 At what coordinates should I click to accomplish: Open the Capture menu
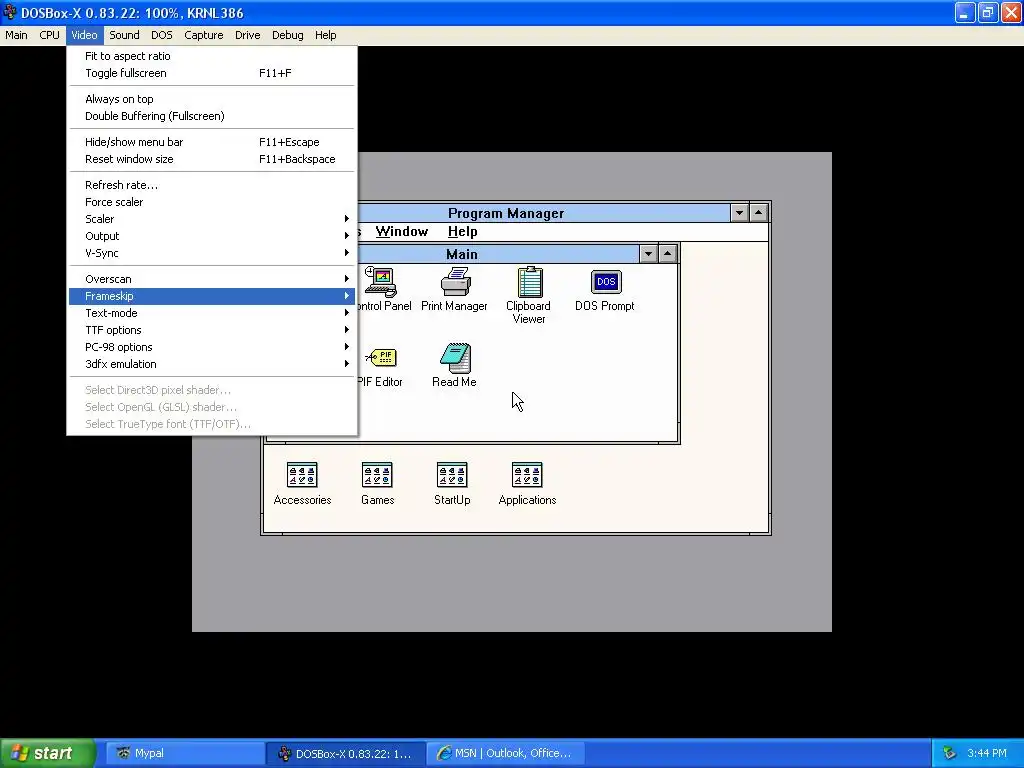point(204,35)
